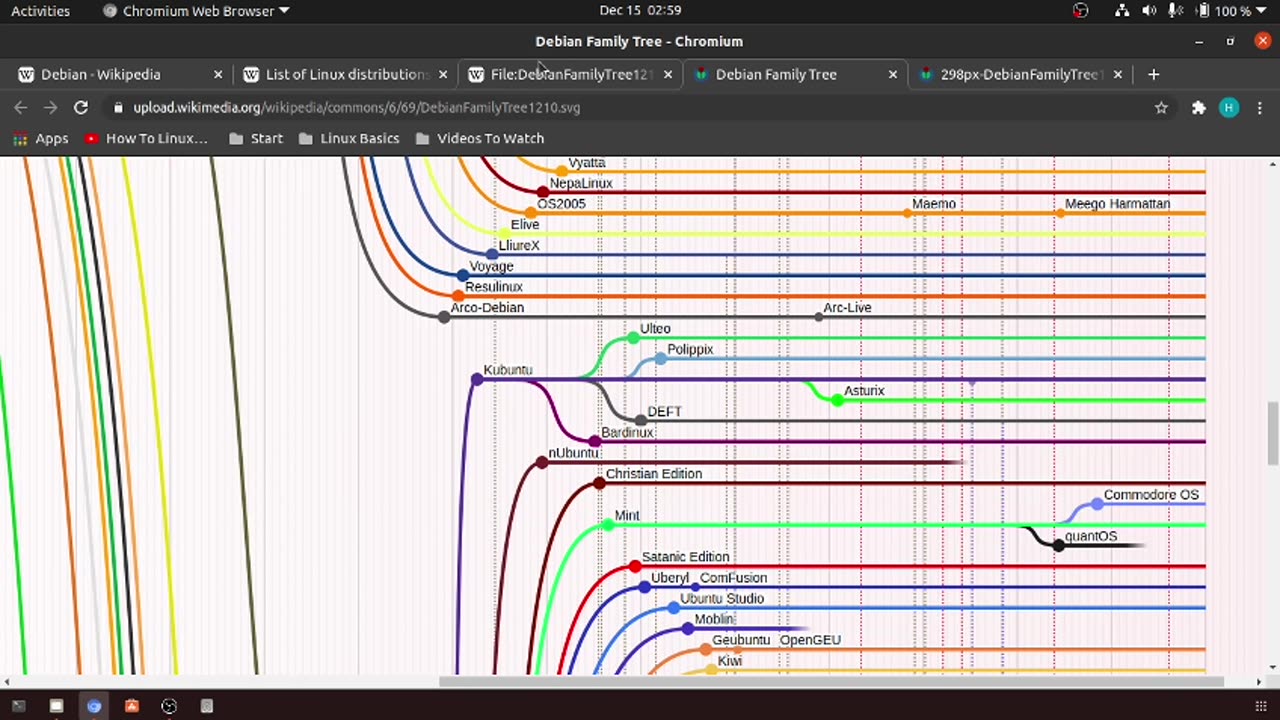
Task: Click the horizontal scrollbar right arrow
Action: 1259,682
